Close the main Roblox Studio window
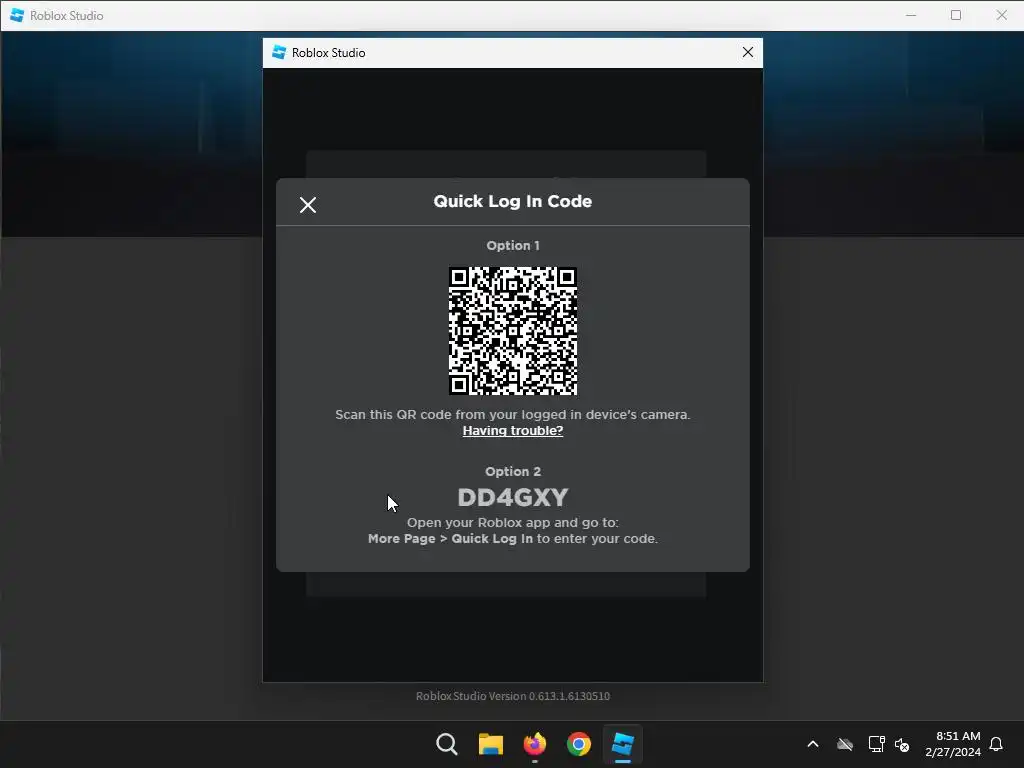 coord(1002,15)
